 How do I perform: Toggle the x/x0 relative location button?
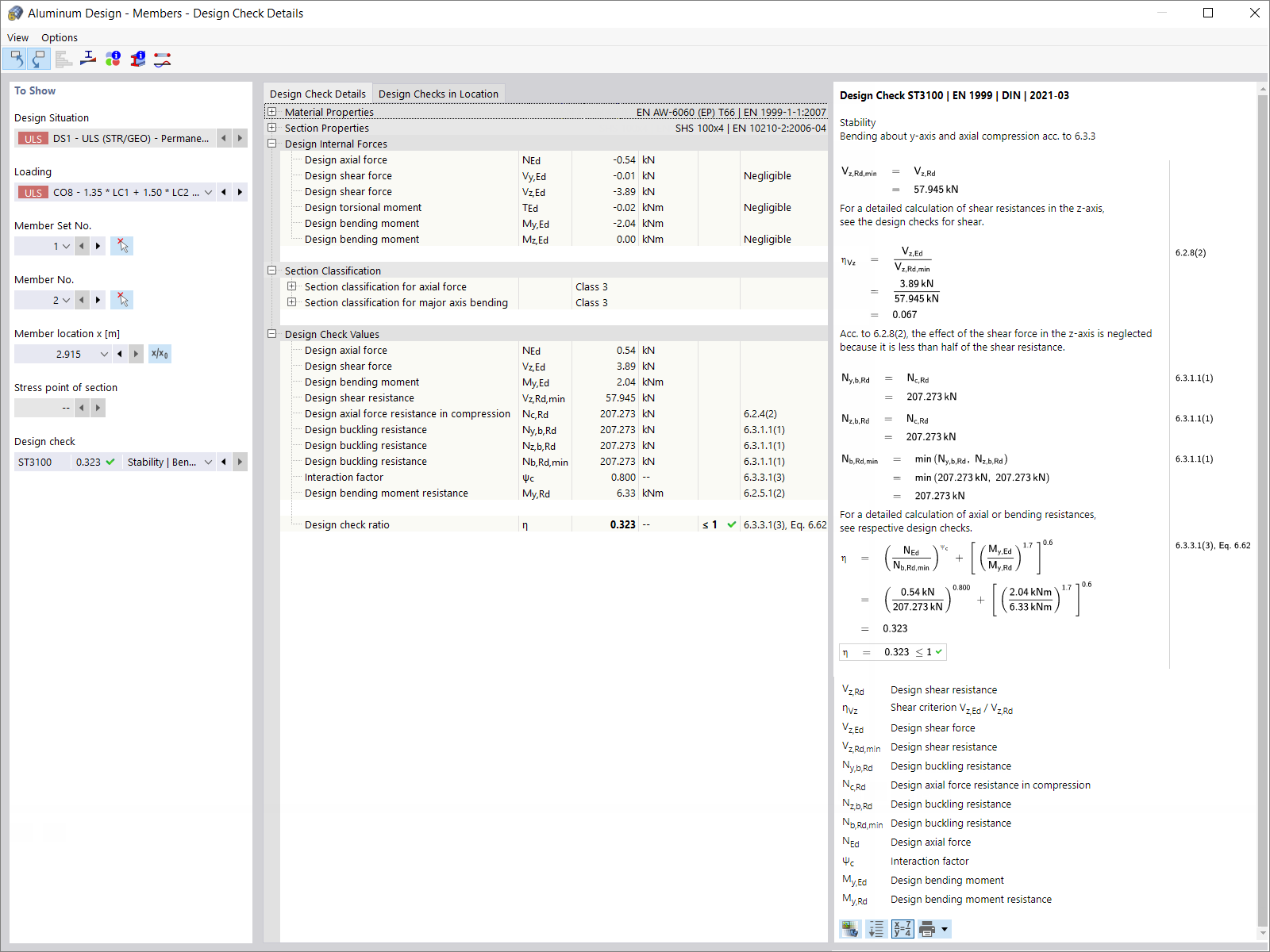click(160, 354)
